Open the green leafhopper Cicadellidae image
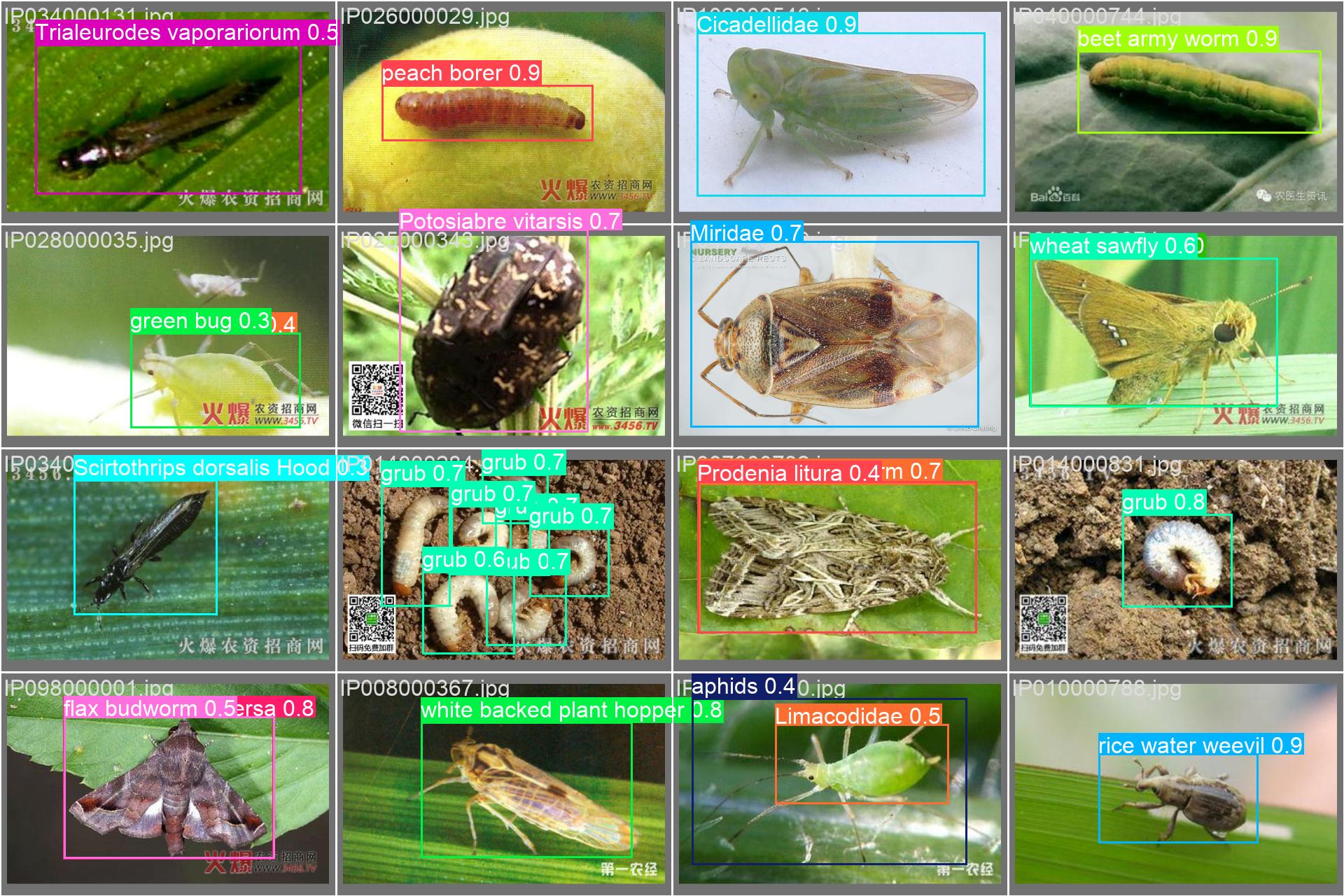1344x896 pixels. [x=840, y=112]
